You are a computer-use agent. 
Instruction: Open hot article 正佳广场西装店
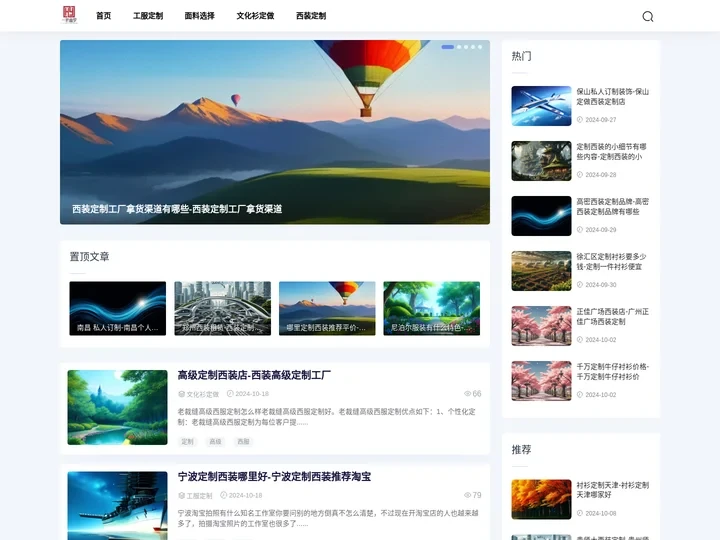[613, 316]
